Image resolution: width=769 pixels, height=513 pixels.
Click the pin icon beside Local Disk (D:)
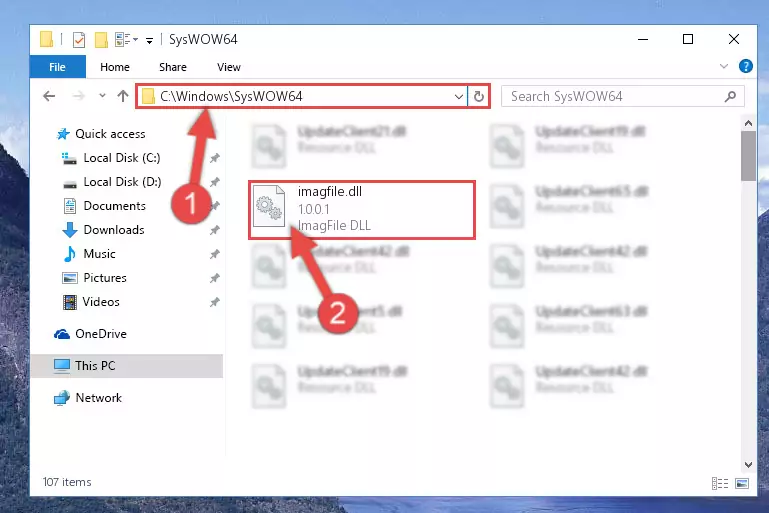(x=214, y=182)
